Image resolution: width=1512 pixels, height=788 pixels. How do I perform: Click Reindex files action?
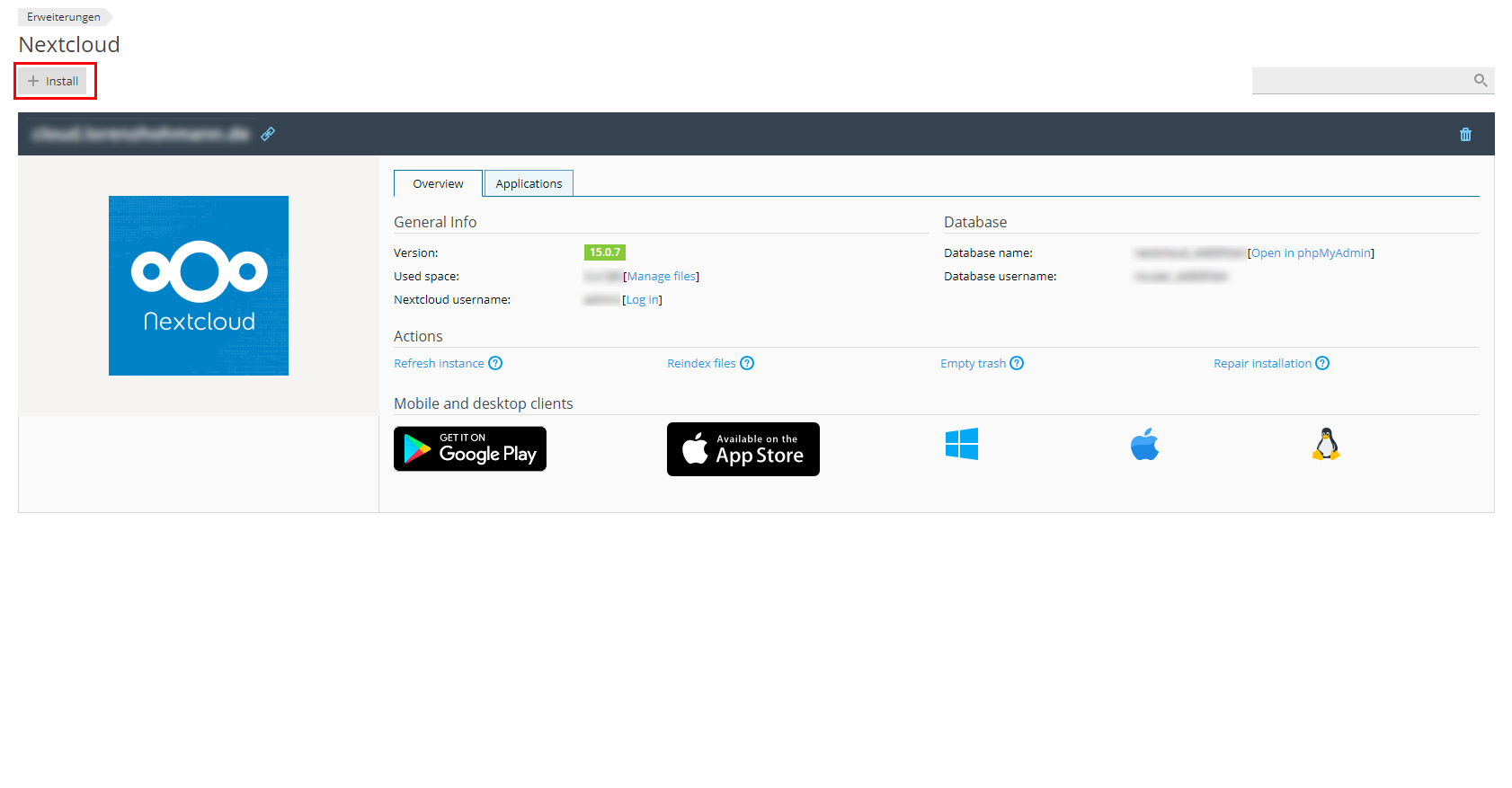point(701,364)
